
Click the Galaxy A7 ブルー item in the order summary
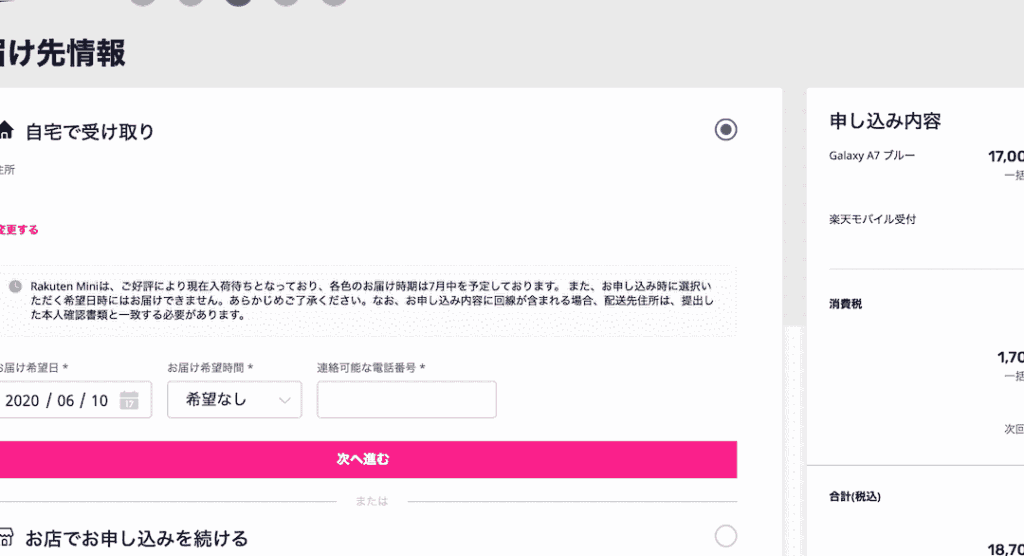(872, 156)
